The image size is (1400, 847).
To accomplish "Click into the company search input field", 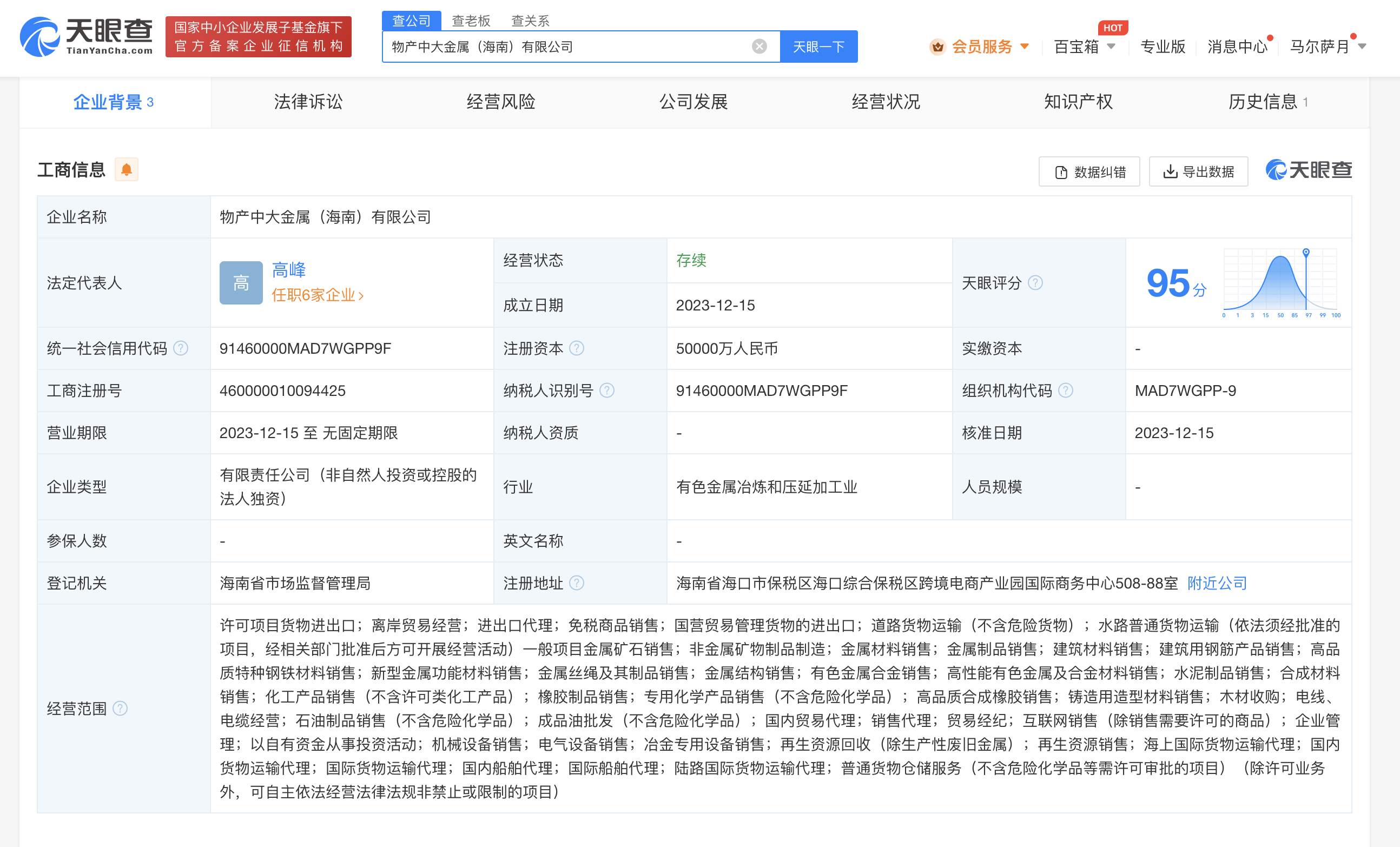I will [x=568, y=47].
